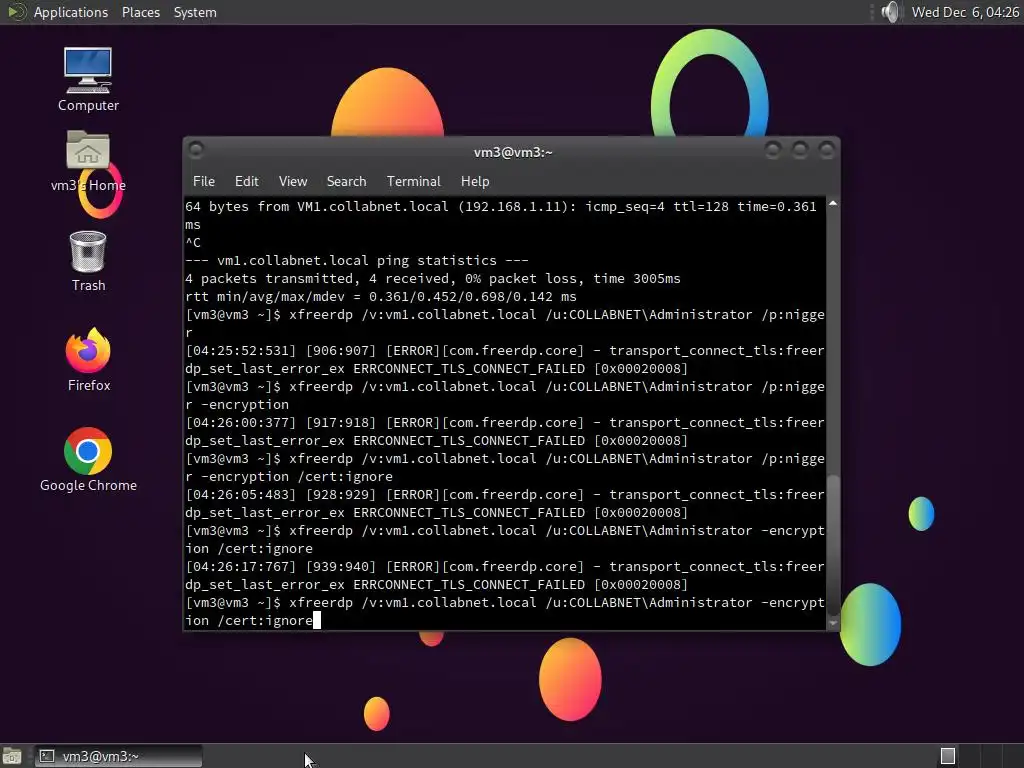Click the terminal title vm3@vm3:~
1024x768 pixels.
[x=513, y=152]
